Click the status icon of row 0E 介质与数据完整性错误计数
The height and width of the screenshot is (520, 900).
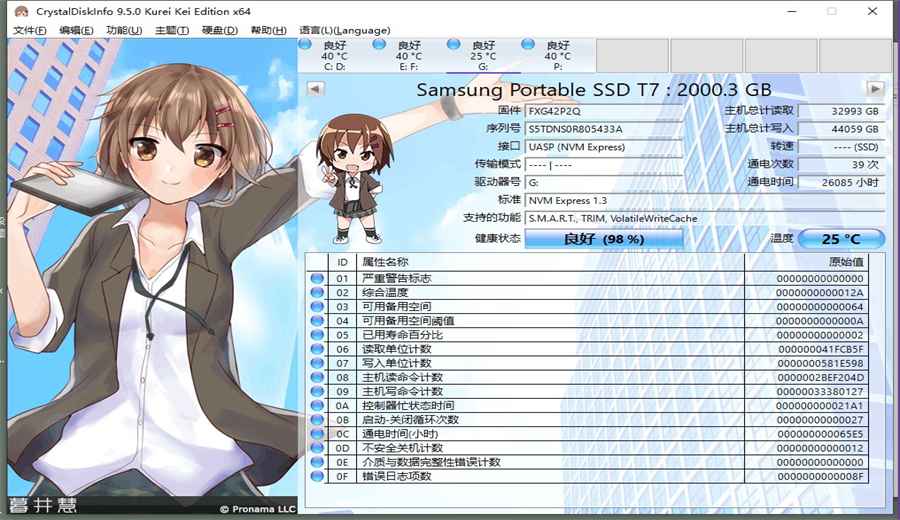click(x=317, y=462)
